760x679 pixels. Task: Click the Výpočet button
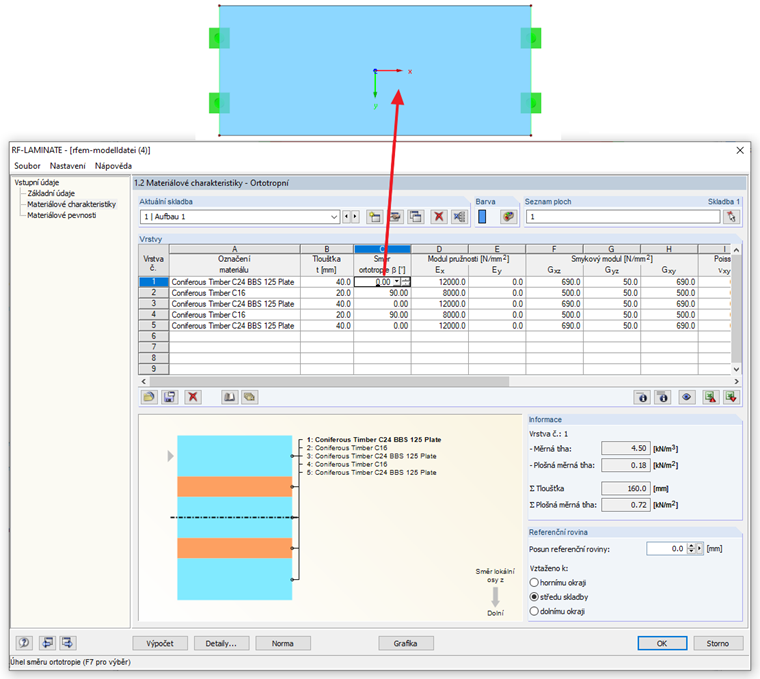pos(160,643)
